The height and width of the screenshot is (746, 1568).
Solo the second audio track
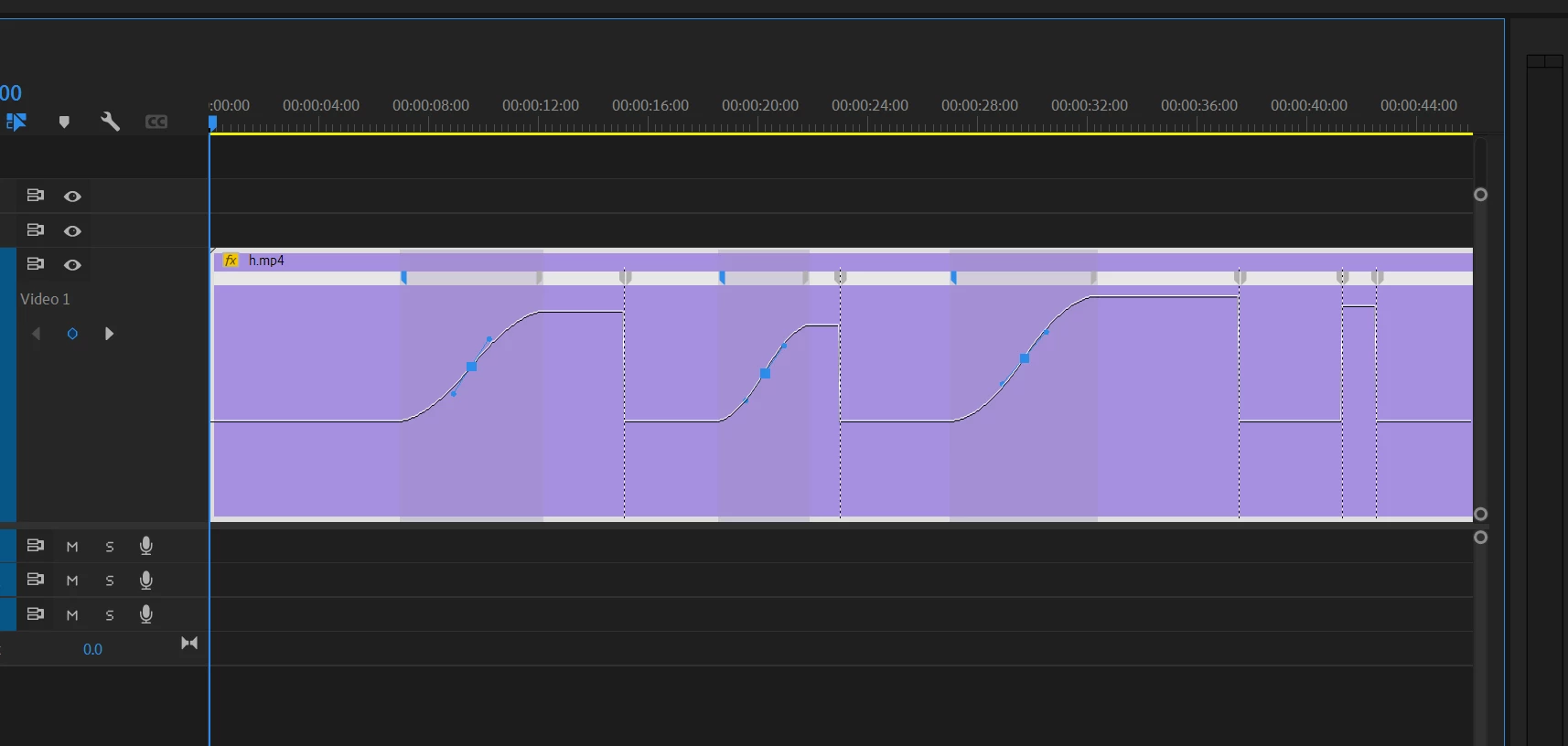pos(110,581)
